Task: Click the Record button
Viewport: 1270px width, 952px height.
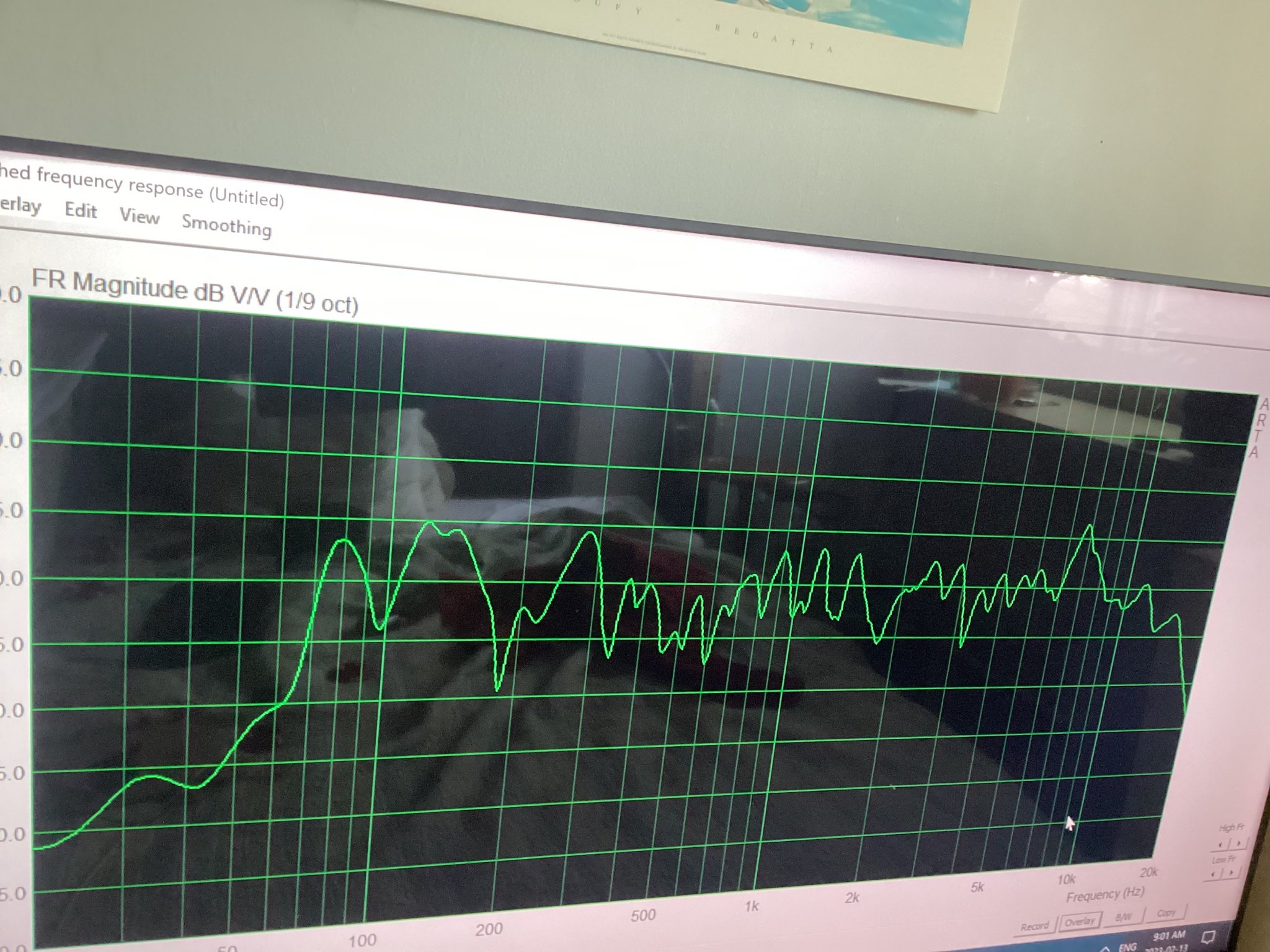Action: click(x=1035, y=926)
